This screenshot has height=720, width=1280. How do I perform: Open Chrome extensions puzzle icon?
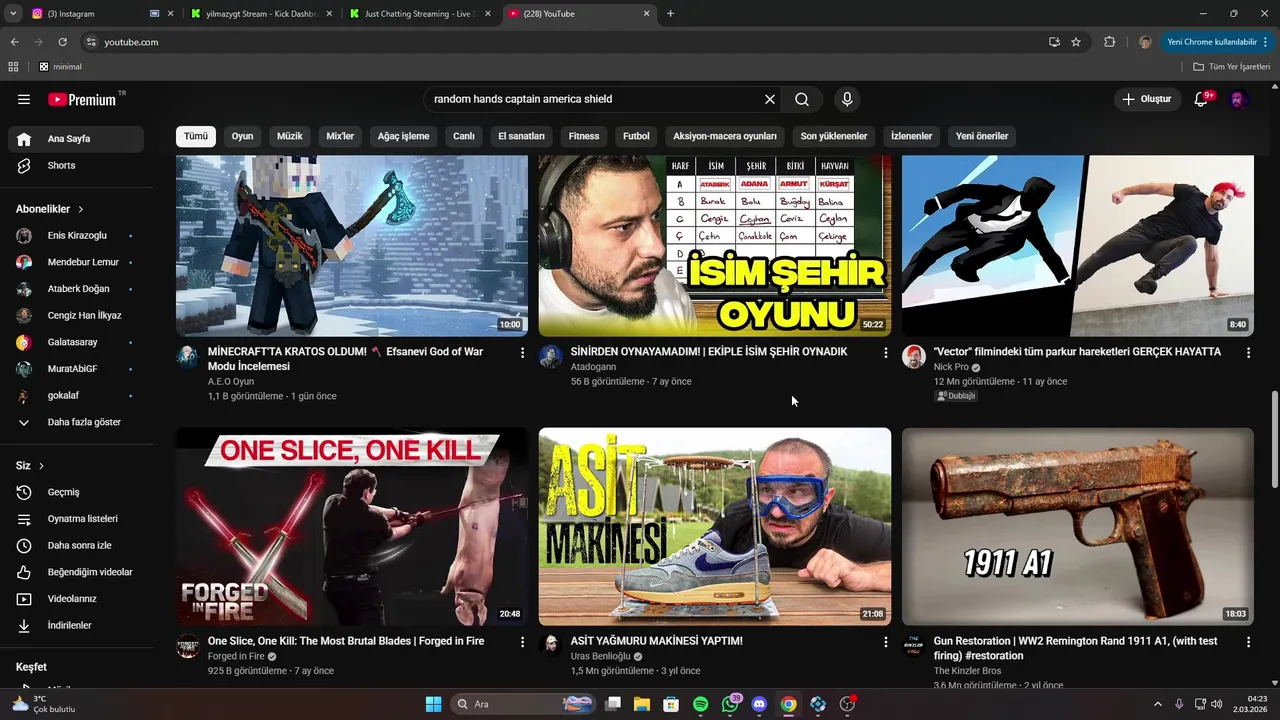(x=1109, y=42)
